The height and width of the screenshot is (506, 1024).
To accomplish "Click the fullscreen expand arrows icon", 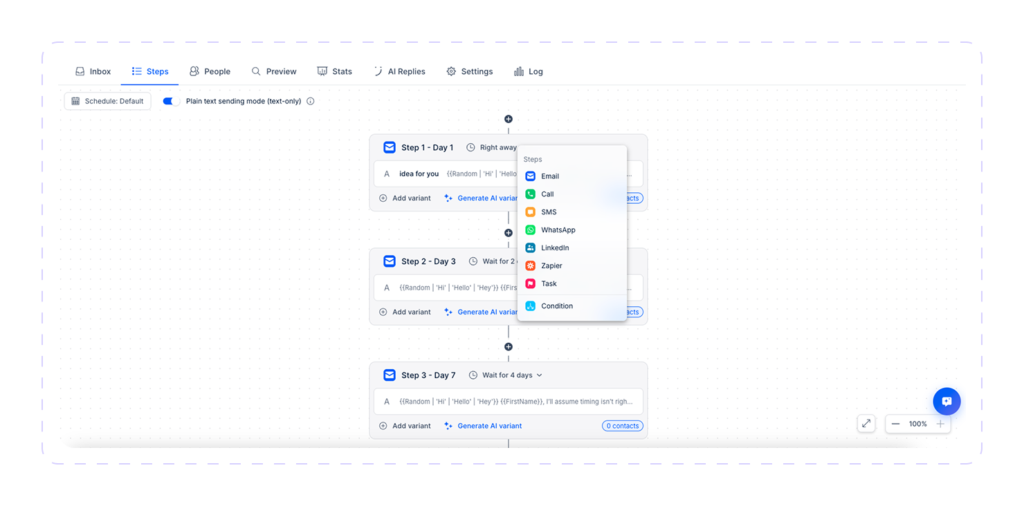I will click(866, 424).
